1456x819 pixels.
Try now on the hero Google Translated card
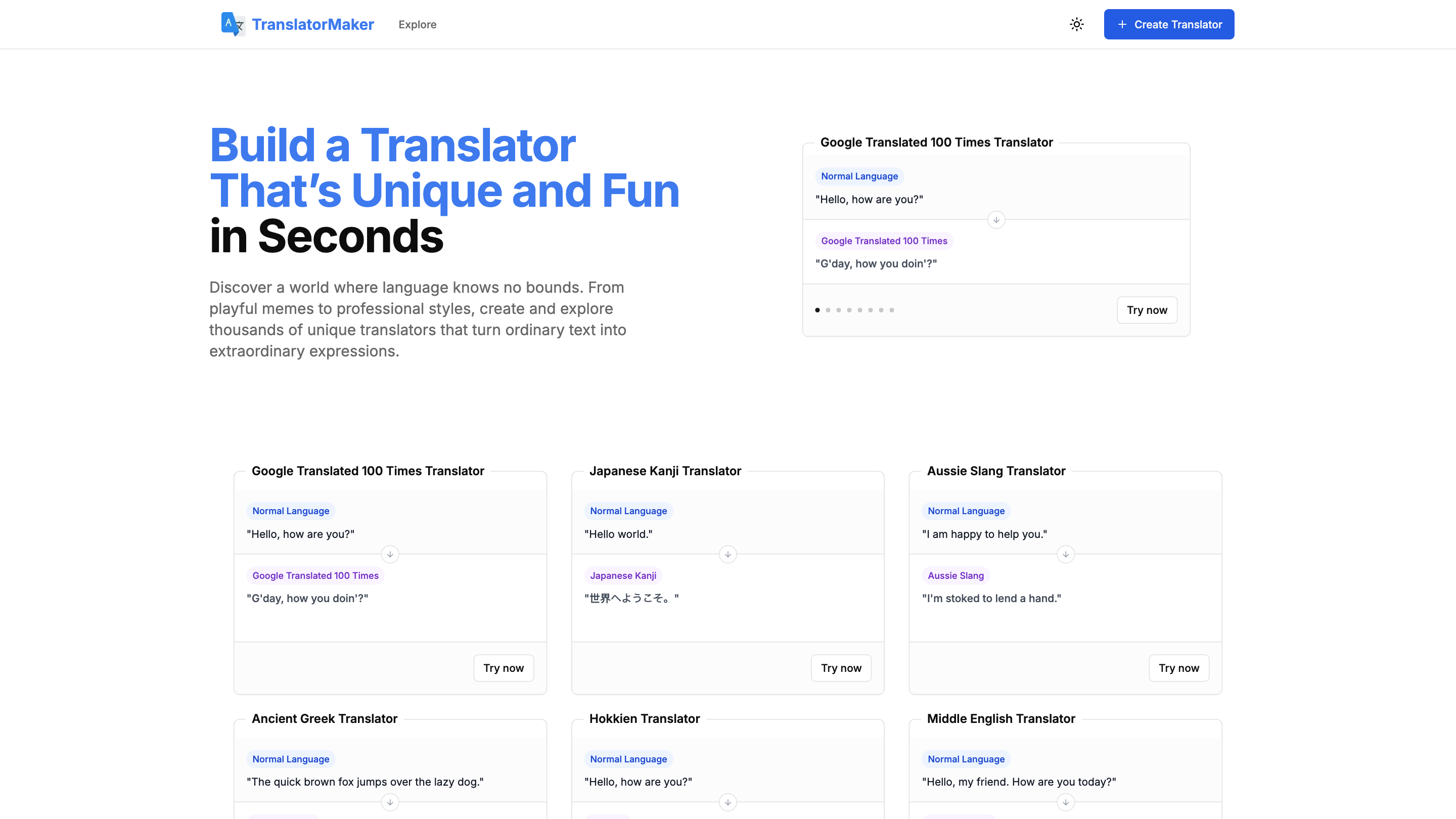click(1147, 310)
